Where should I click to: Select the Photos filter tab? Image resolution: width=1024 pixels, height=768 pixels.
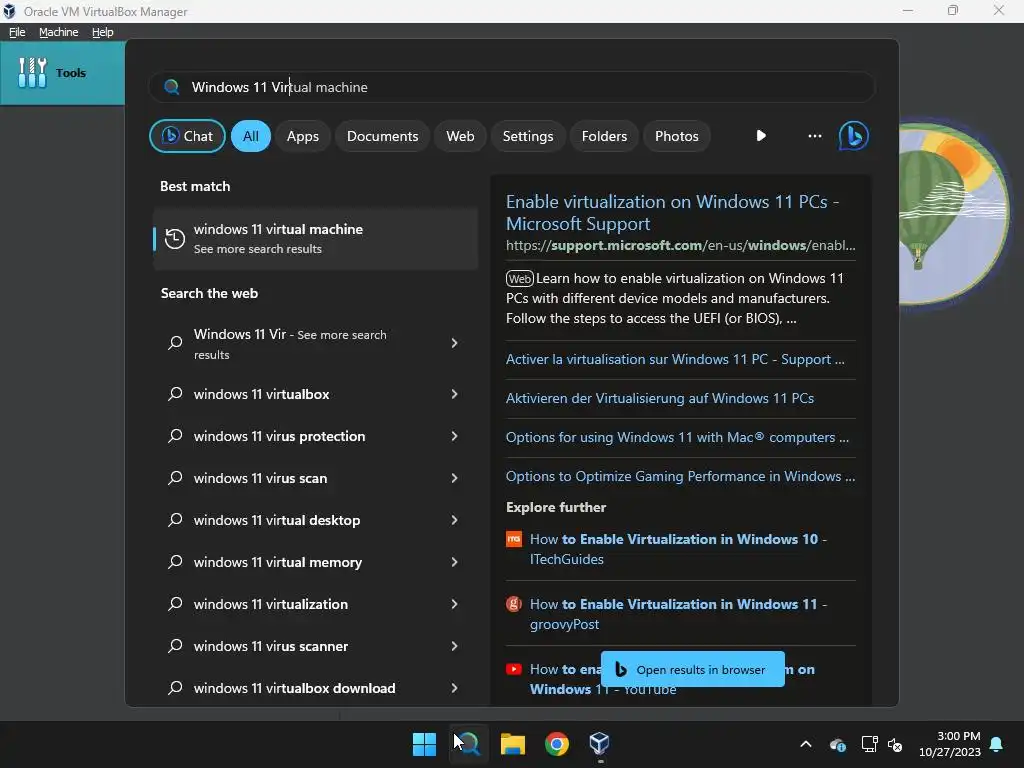tap(677, 136)
